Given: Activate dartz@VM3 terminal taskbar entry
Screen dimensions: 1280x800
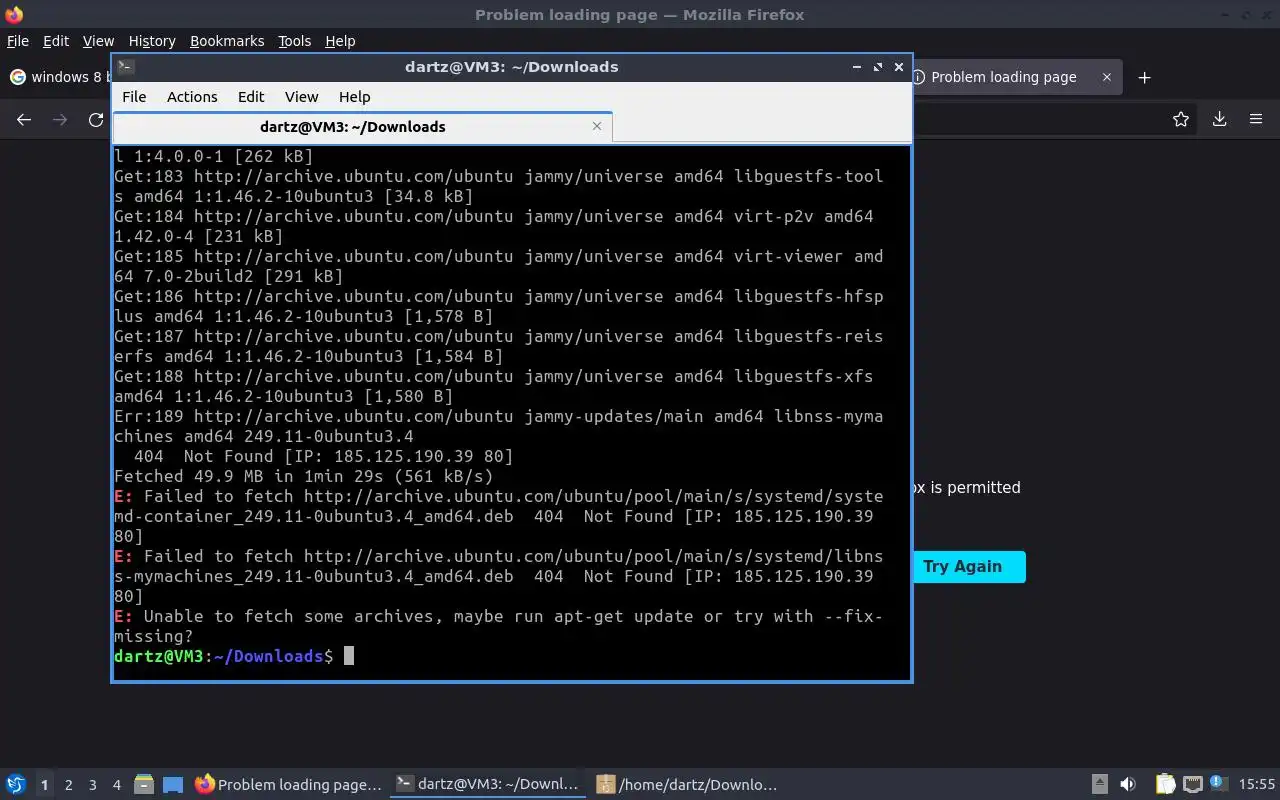Looking at the screenshot, I should (487, 785).
